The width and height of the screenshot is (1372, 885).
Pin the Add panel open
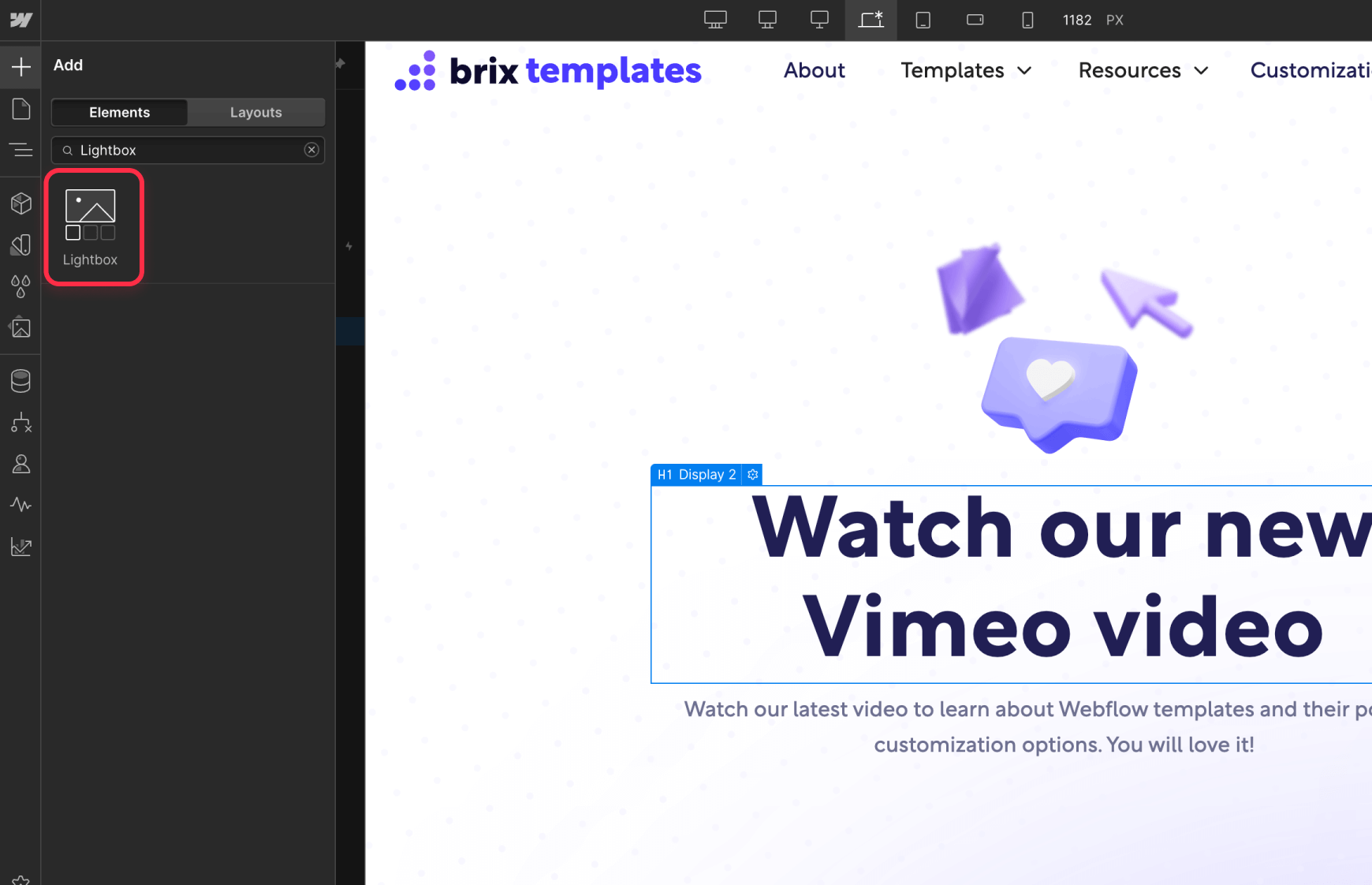click(x=341, y=63)
